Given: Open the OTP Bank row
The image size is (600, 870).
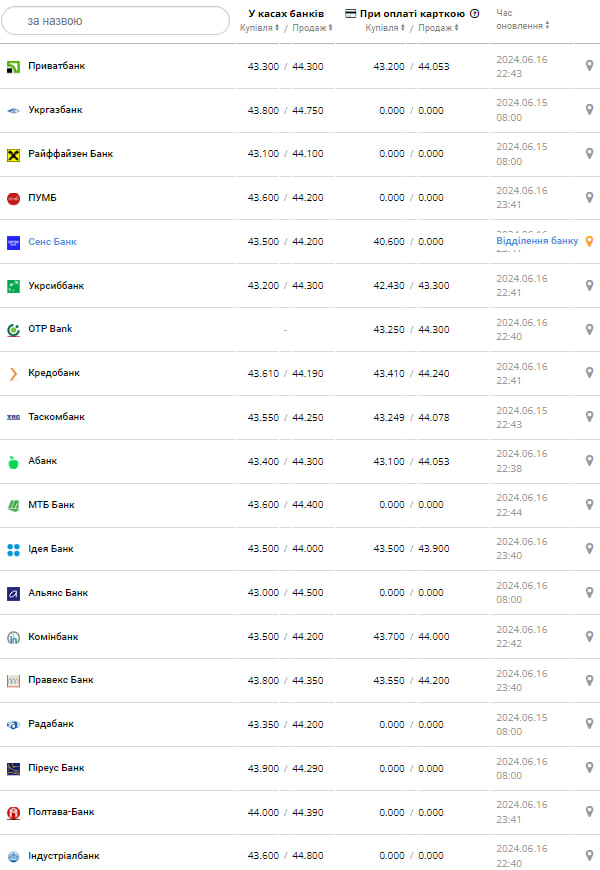Looking at the screenshot, I should 50,329.
